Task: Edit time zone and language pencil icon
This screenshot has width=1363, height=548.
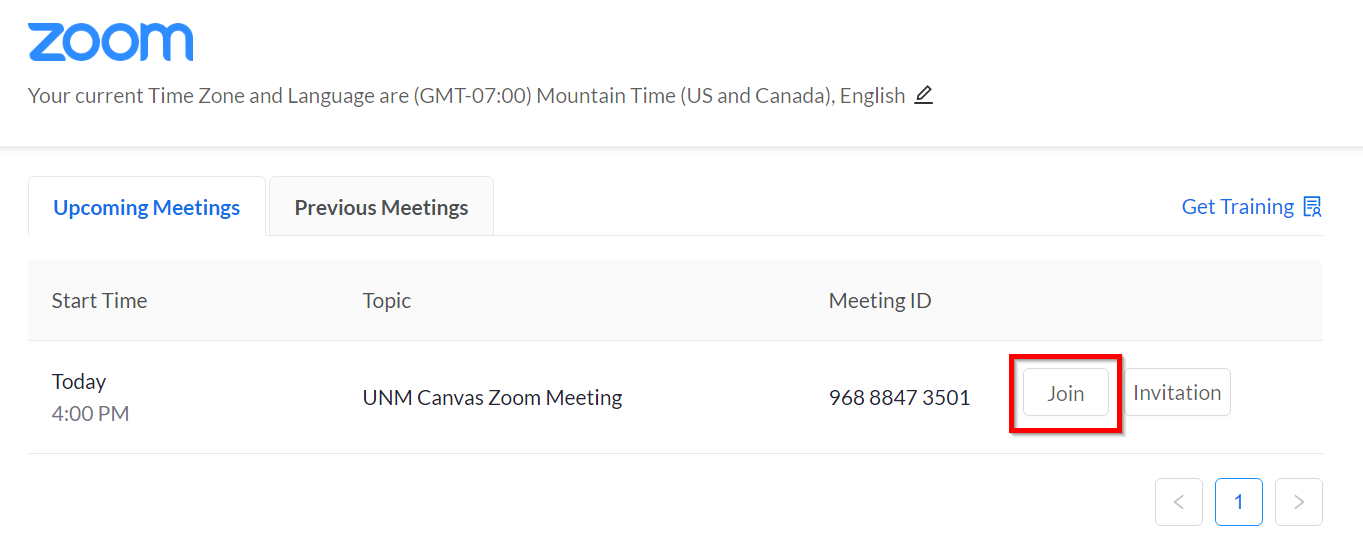Action: coord(924,96)
